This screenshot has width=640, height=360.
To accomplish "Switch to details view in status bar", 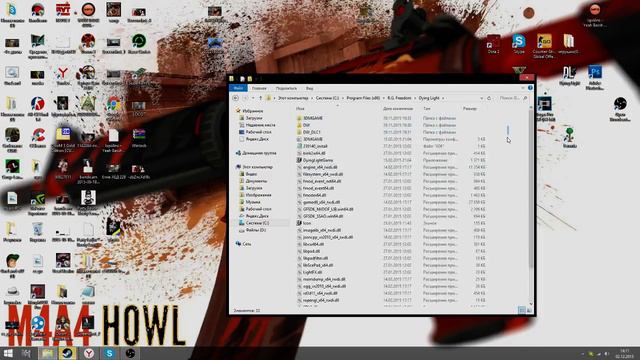I will click(522, 311).
